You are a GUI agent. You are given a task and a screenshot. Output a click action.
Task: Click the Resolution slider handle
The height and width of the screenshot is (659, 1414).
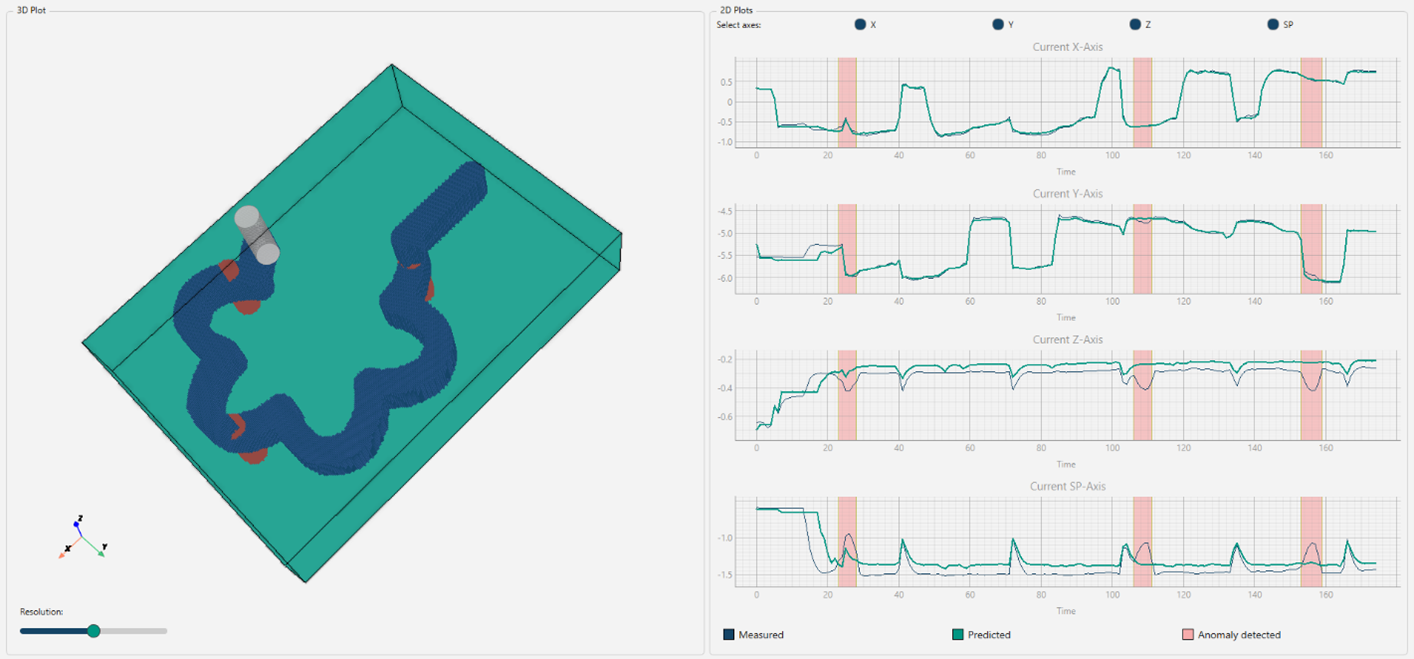point(94,631)
